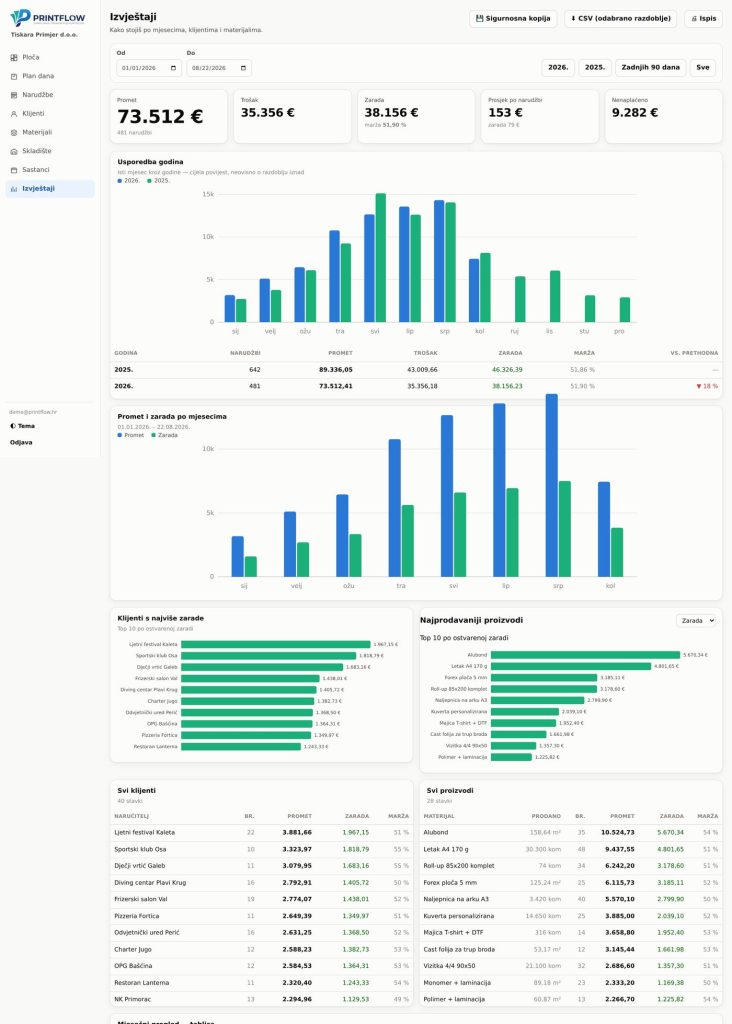Go to Plan dana page
This screenshot has height=1024, width=732.
tap(50, 76)
